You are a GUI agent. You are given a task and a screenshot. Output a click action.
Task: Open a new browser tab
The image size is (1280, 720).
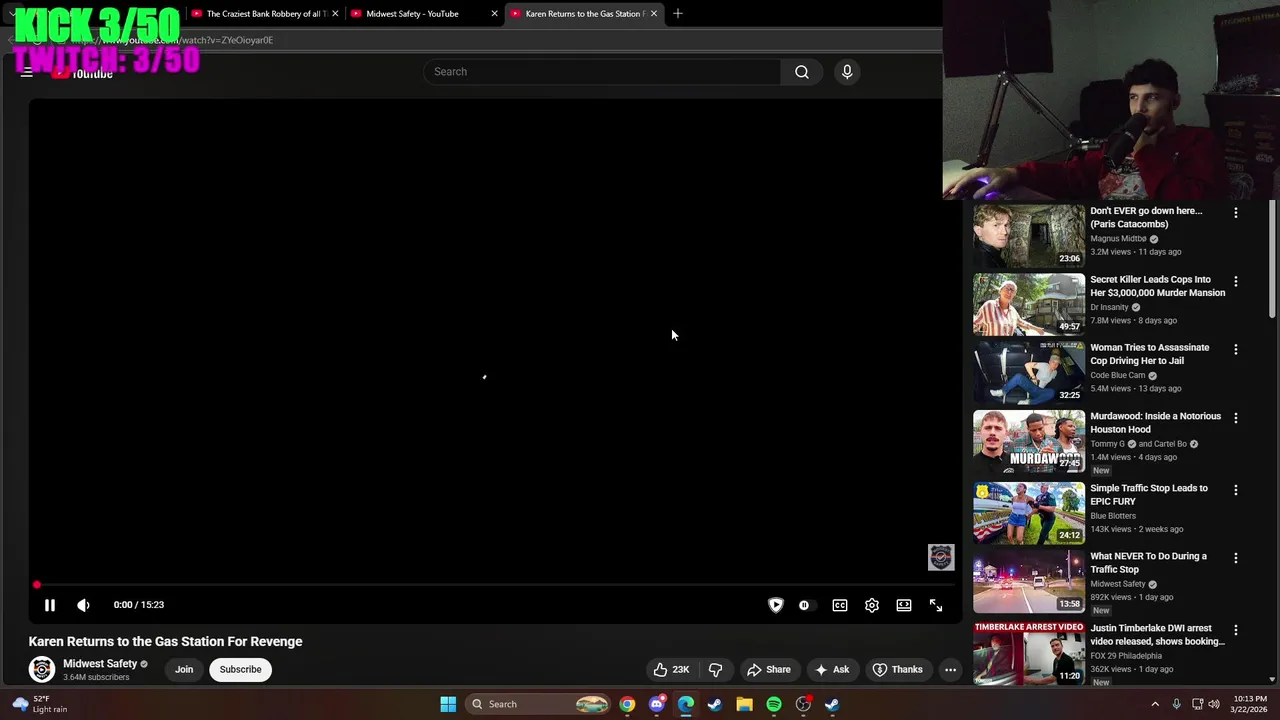click(678, 14)
